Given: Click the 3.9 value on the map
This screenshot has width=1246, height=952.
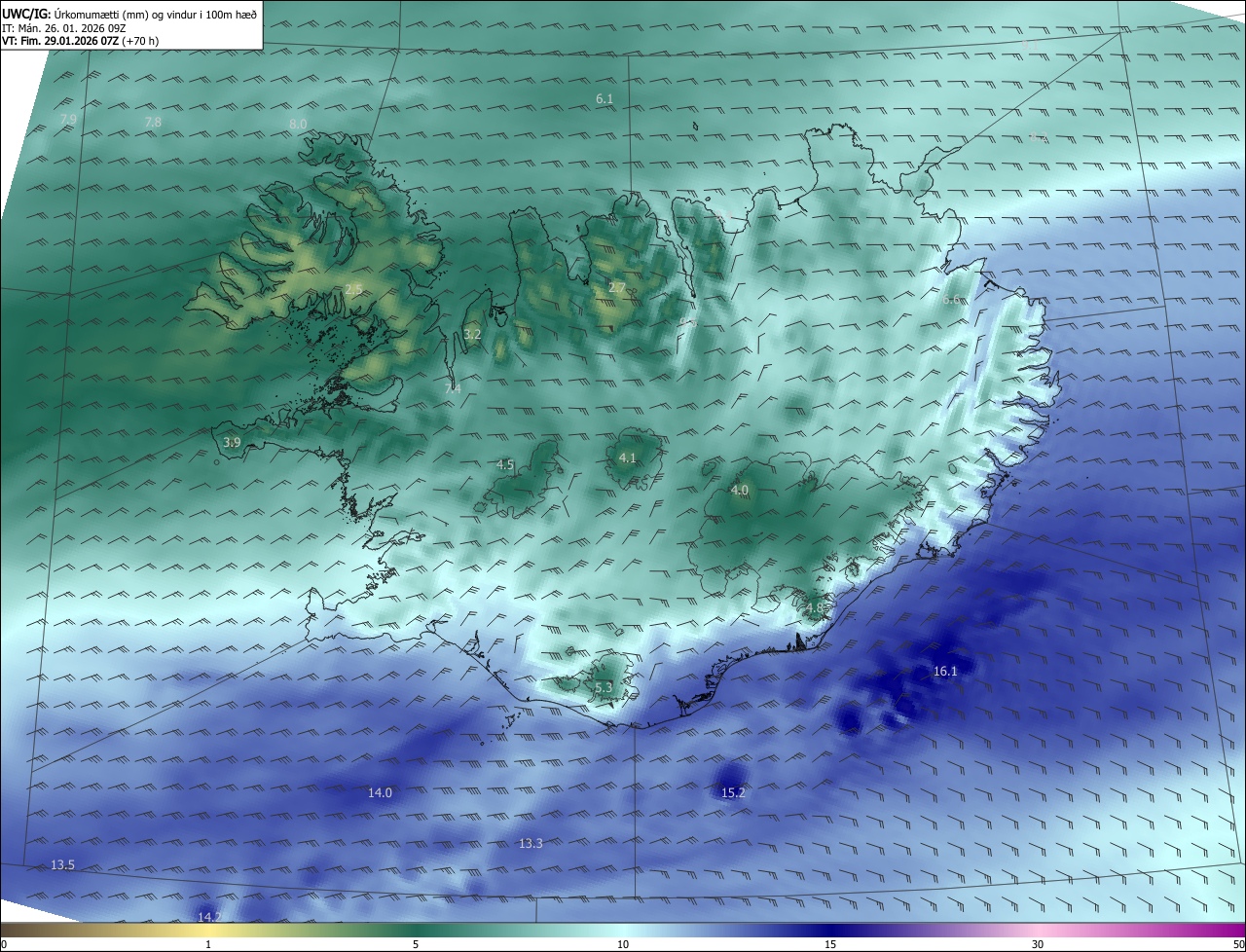Looking at the screenshot, I should pyautogui.click(x=232, y=442).
